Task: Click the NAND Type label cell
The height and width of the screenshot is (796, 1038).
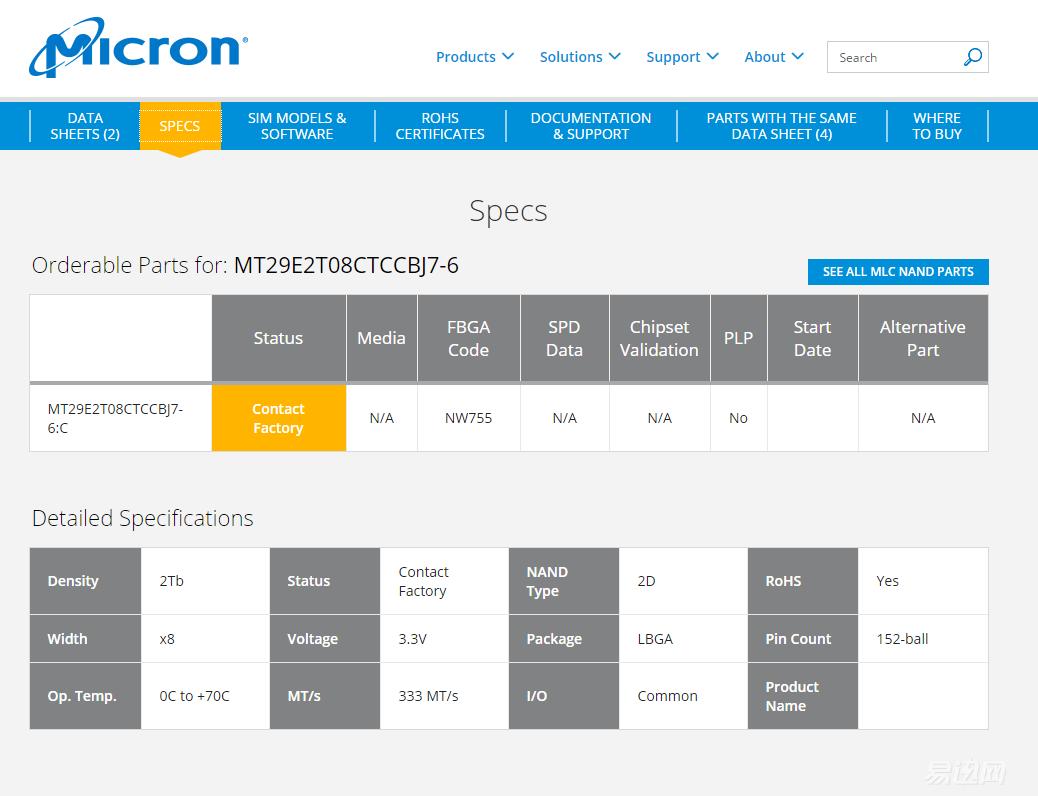Action: pos(564,581)
